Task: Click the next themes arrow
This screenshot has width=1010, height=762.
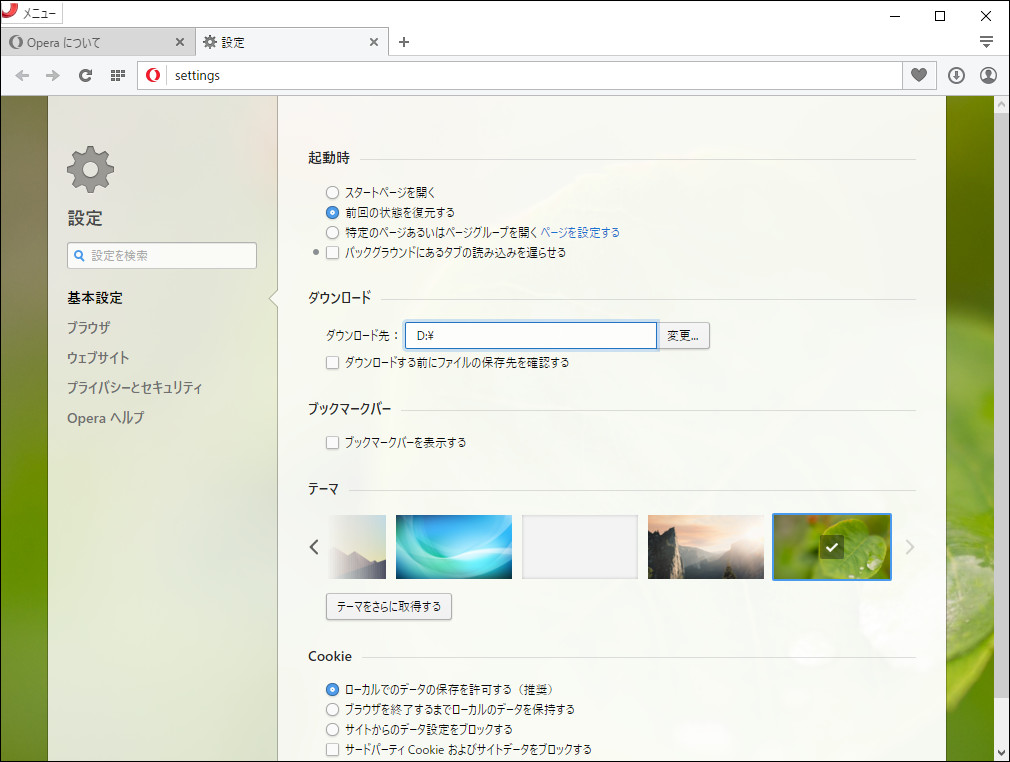Action: [x=909, y=547]
